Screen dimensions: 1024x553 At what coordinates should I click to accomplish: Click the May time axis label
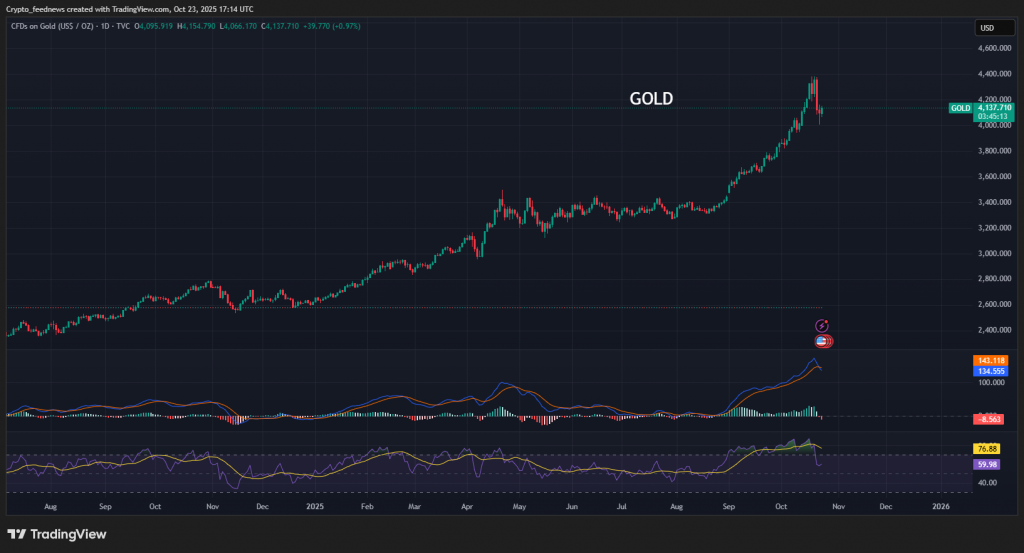tap(519, 507)
